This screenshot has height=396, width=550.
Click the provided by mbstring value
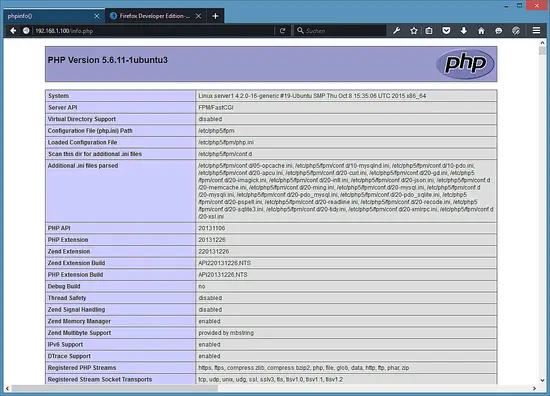(x=226, y=333)
